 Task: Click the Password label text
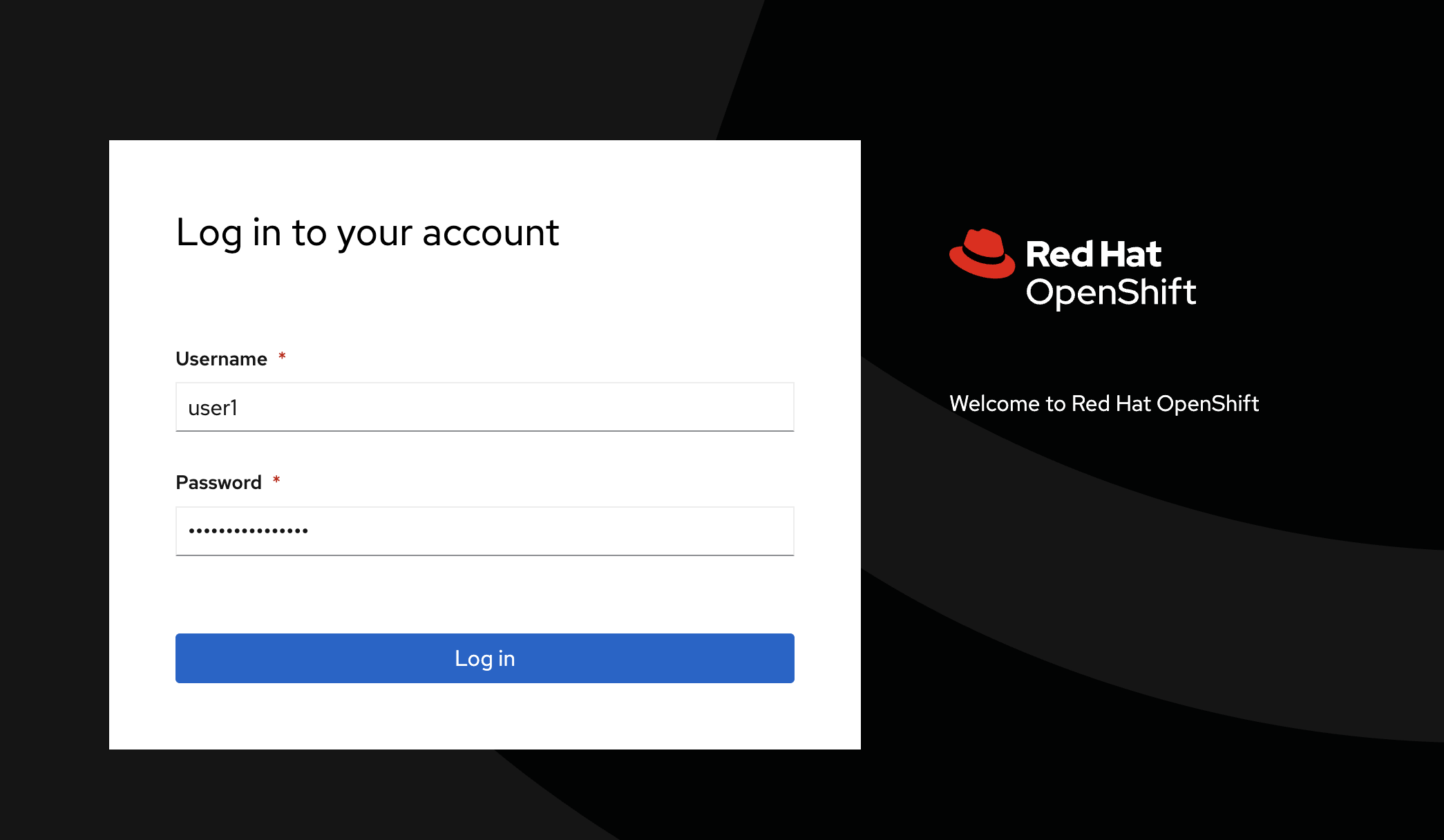tap(218, 482)
